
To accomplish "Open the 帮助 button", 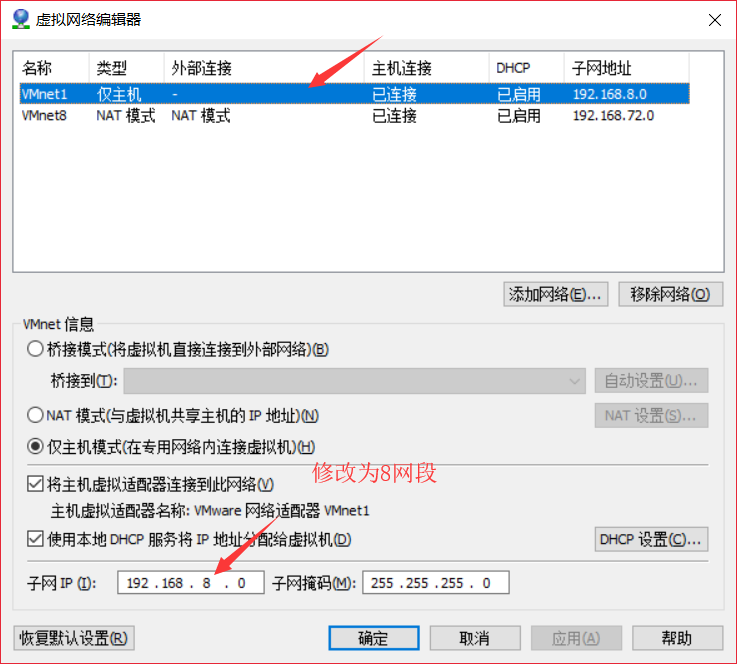I will [x=677, y=638].
